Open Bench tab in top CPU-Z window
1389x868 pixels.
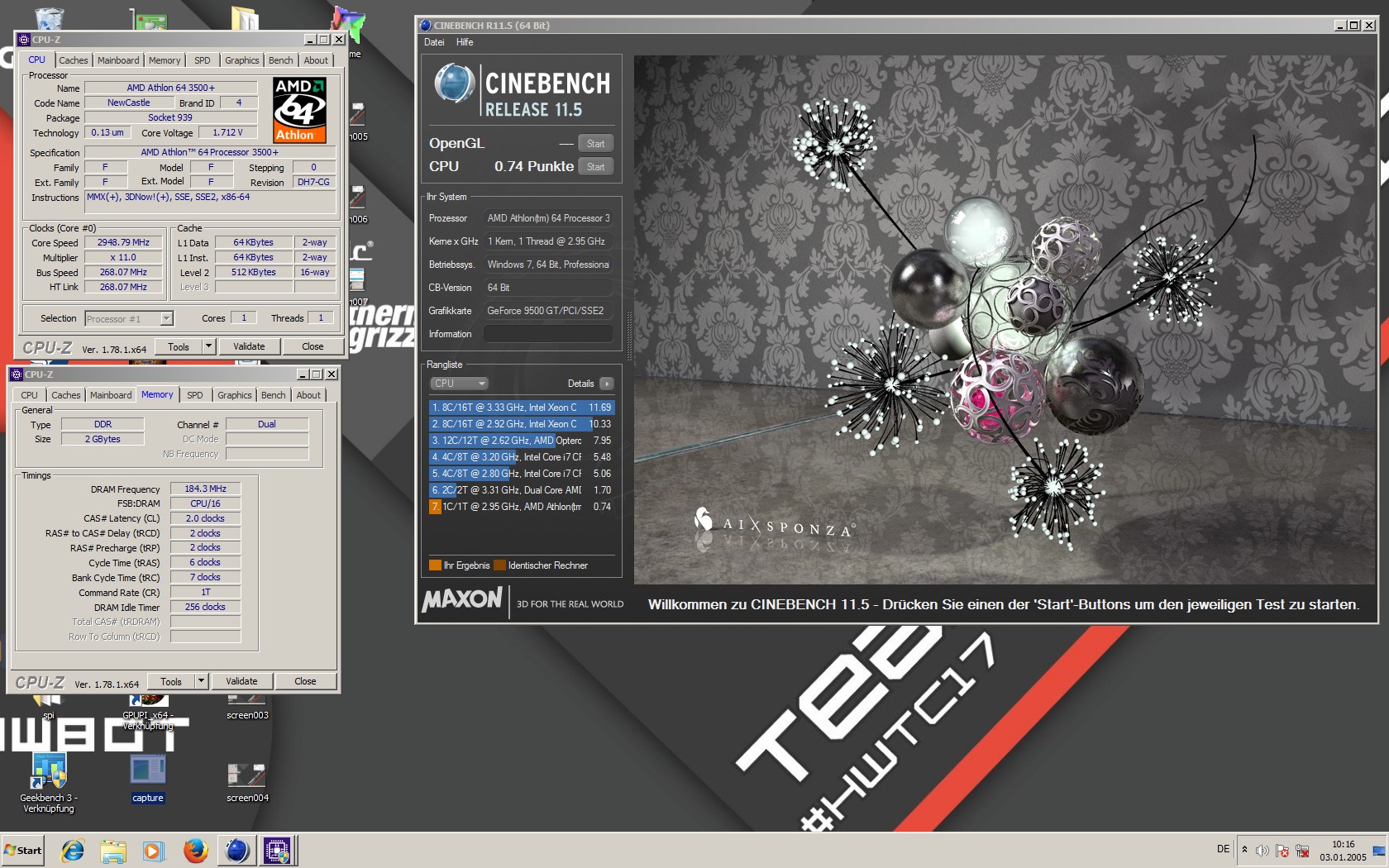click(x=281, y=60)
